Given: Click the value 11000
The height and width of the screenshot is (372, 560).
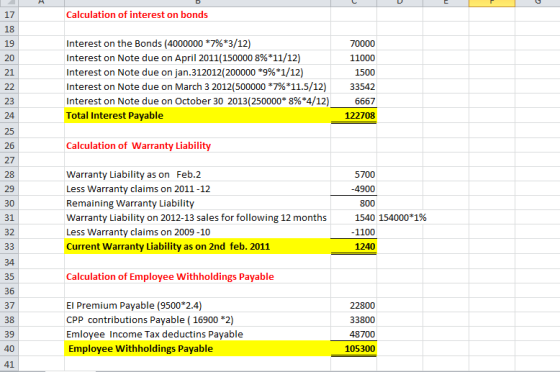Looking at the screenshot, I should point(362,58).
